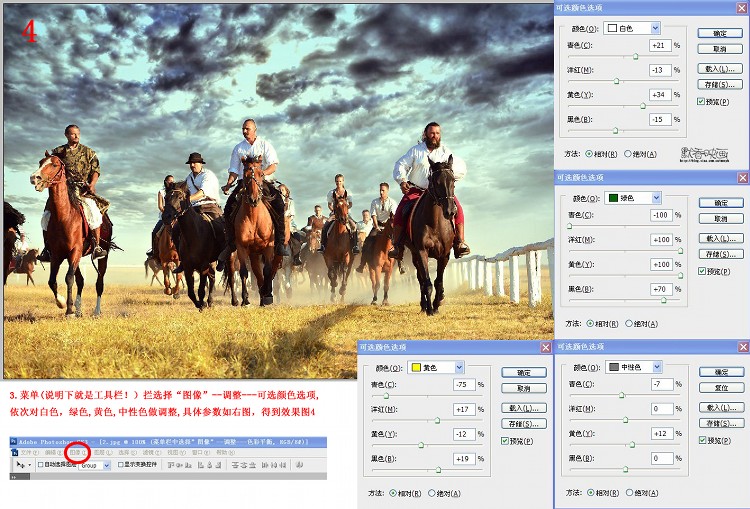Toggle 预览 Preview in the 白色 dialog
The image size is (750, 509).
pos(700,101)
